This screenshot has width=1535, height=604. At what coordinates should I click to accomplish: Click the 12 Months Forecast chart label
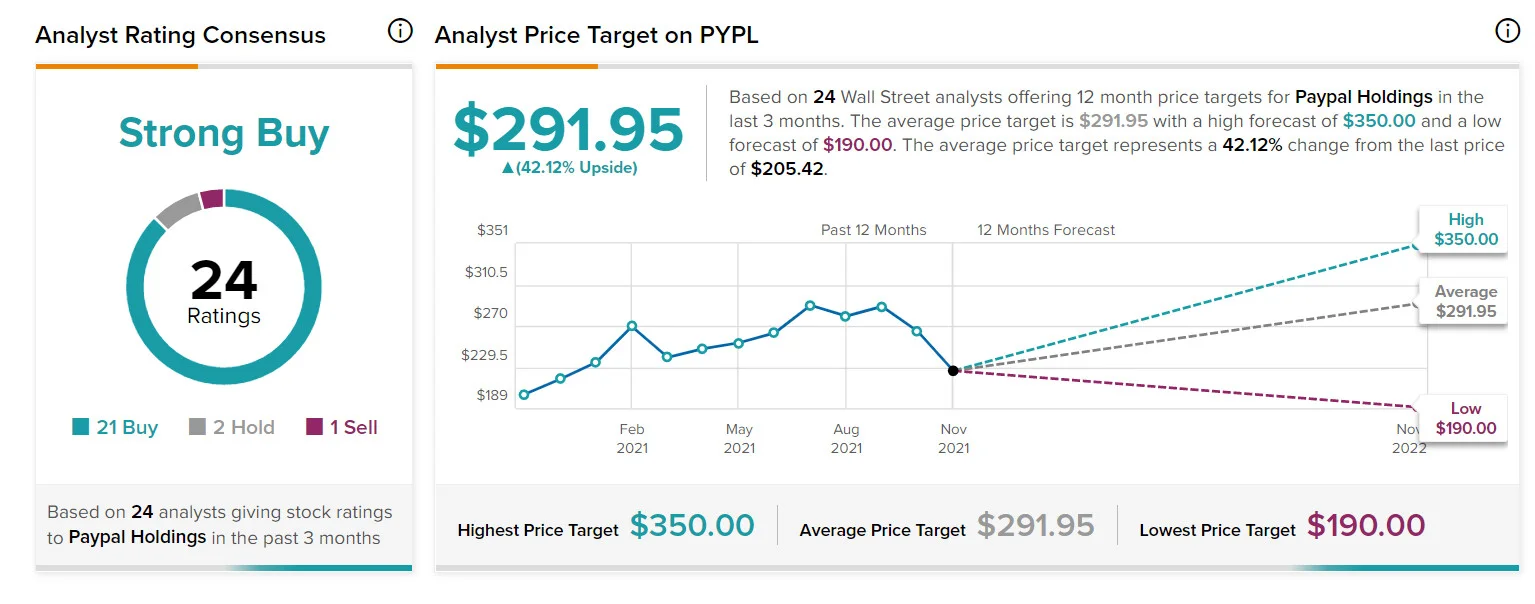[1046, 230]
